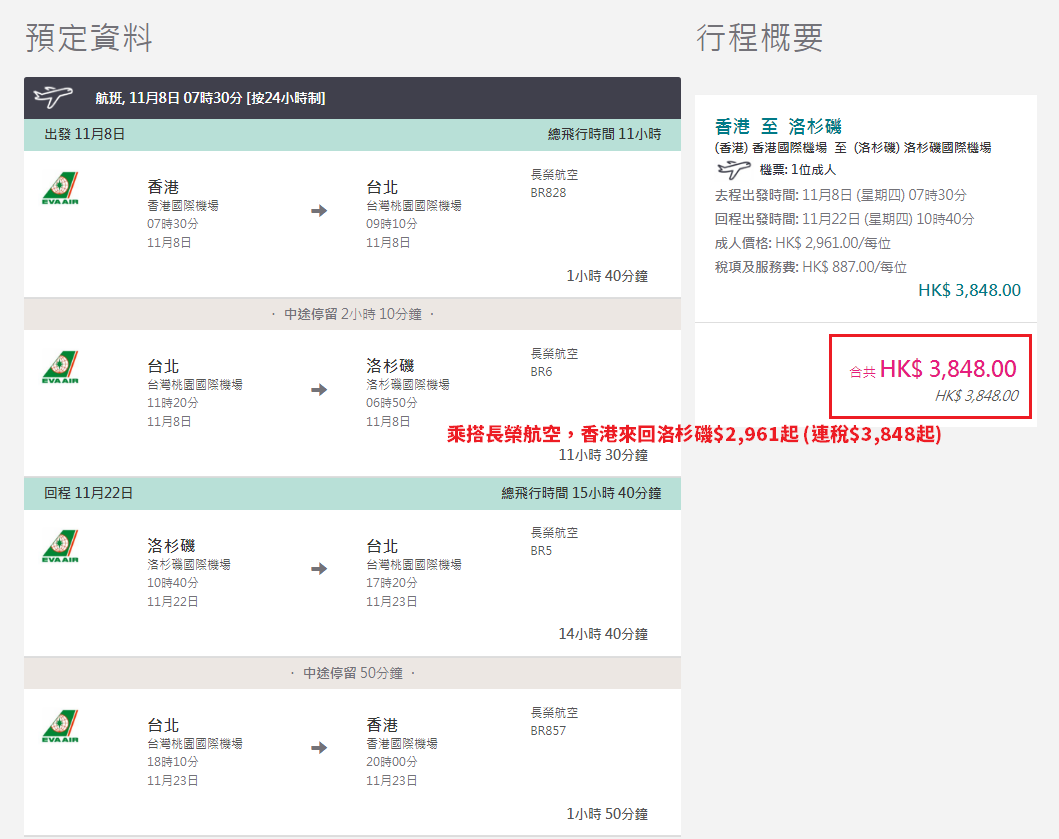1059x839 pixels.
Task: Click 洛杉磯國際機場 under departure city 洛杉磯
Action: click(x=189, y=564)
